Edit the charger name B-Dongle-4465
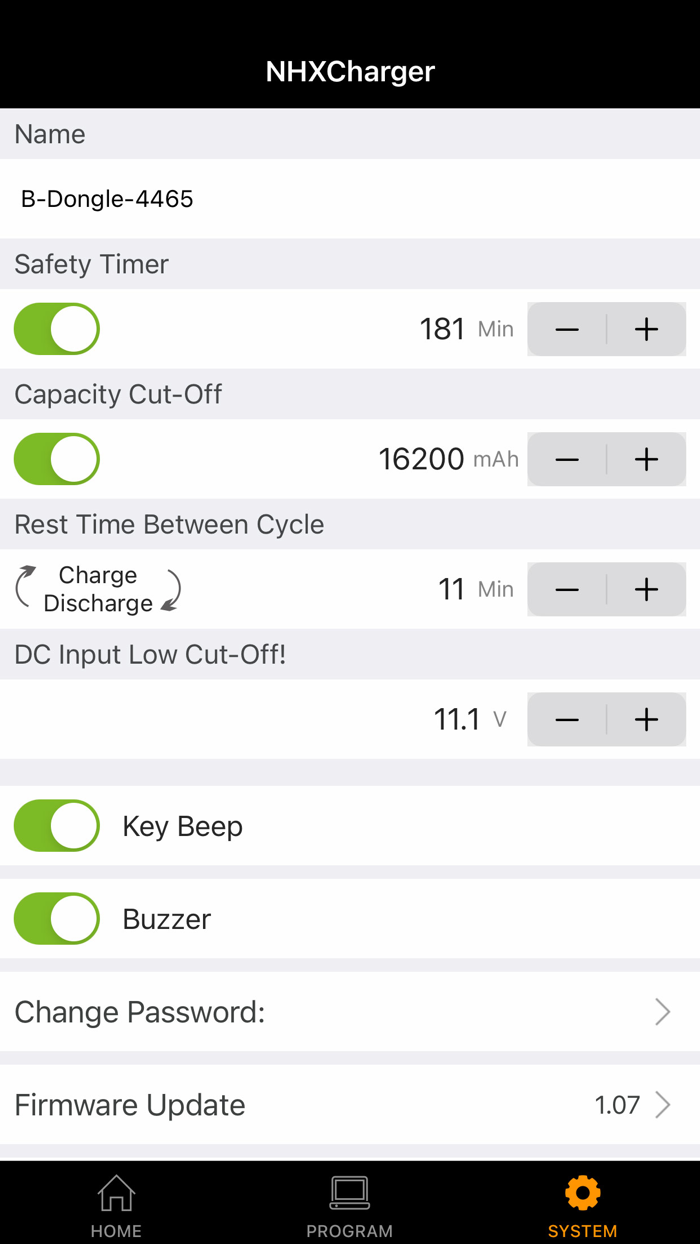Viewport: 700px width, 1244px height. click(x=107, y=199)
